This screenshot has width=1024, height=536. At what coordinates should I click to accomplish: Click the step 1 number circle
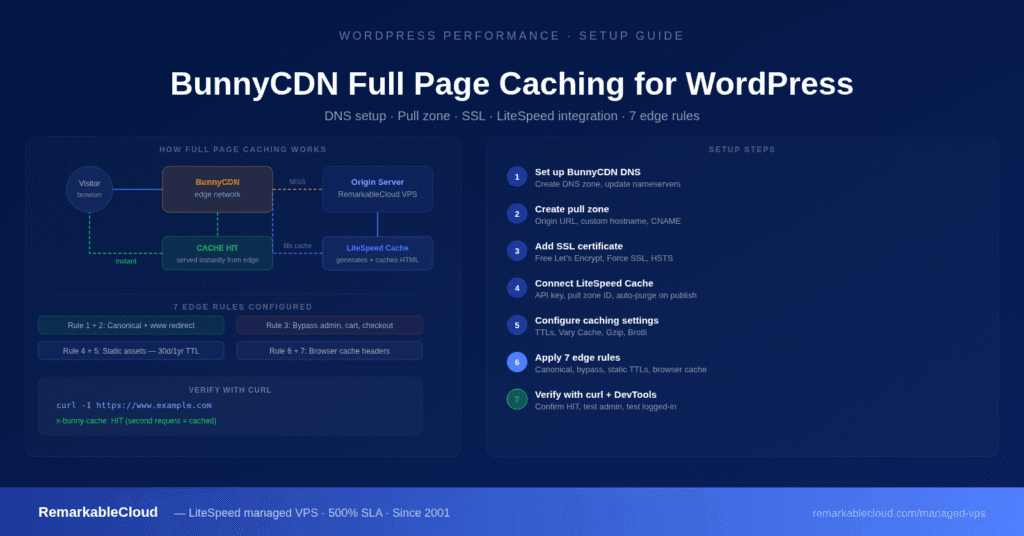pos(517,177)
